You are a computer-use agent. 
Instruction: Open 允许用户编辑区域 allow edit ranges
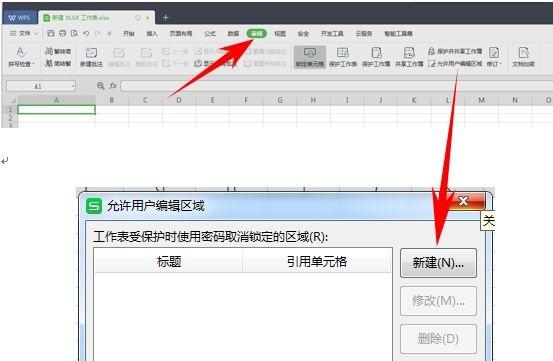pos(455,64)
